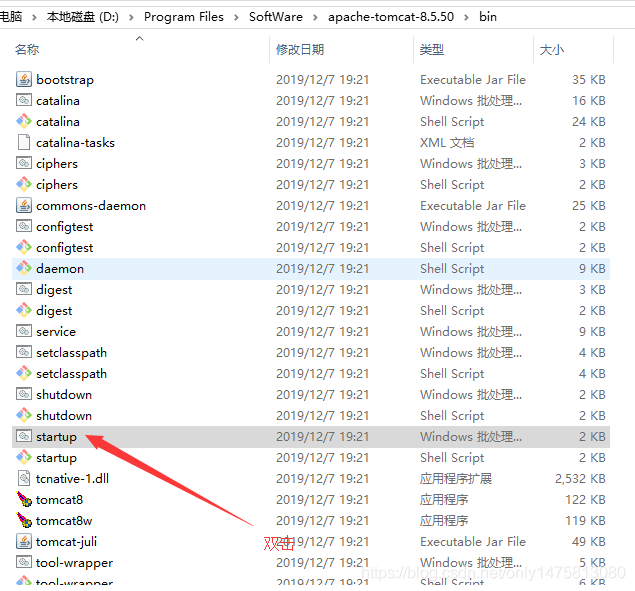Click the ciphers batch file icon
The height and width of the screenshot is (591, 635).
pos(24,164)
